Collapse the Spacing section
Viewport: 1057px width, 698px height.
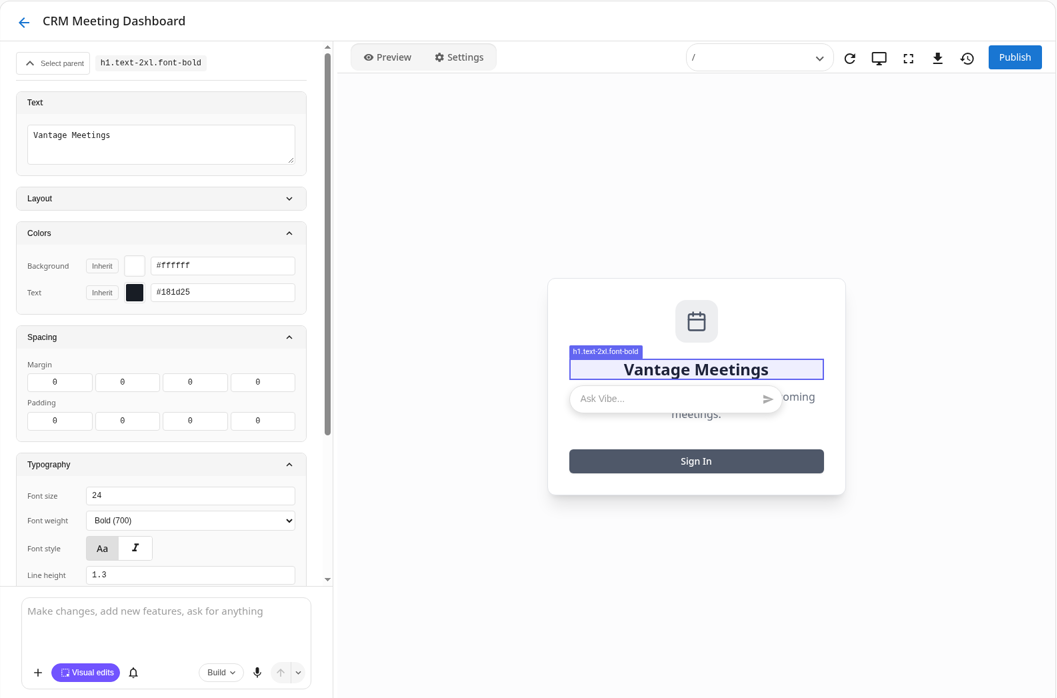(x=161, y=337)
